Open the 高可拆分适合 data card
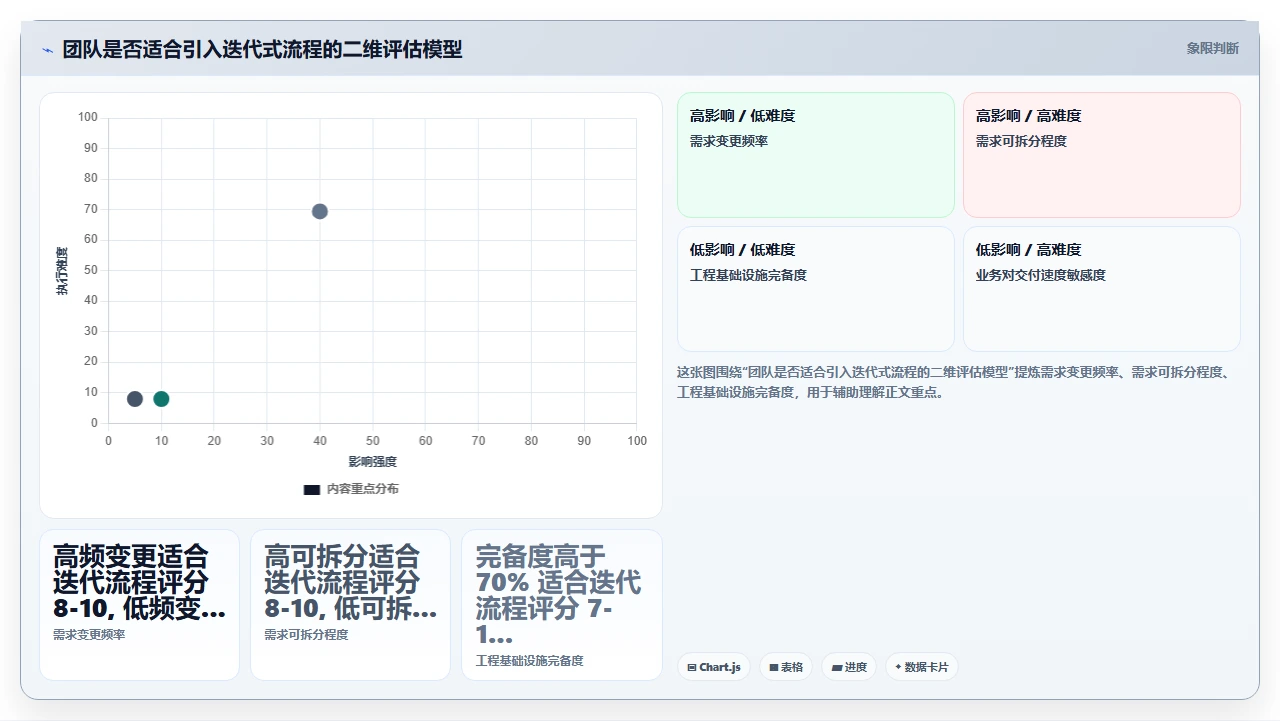 click(350, 605)
